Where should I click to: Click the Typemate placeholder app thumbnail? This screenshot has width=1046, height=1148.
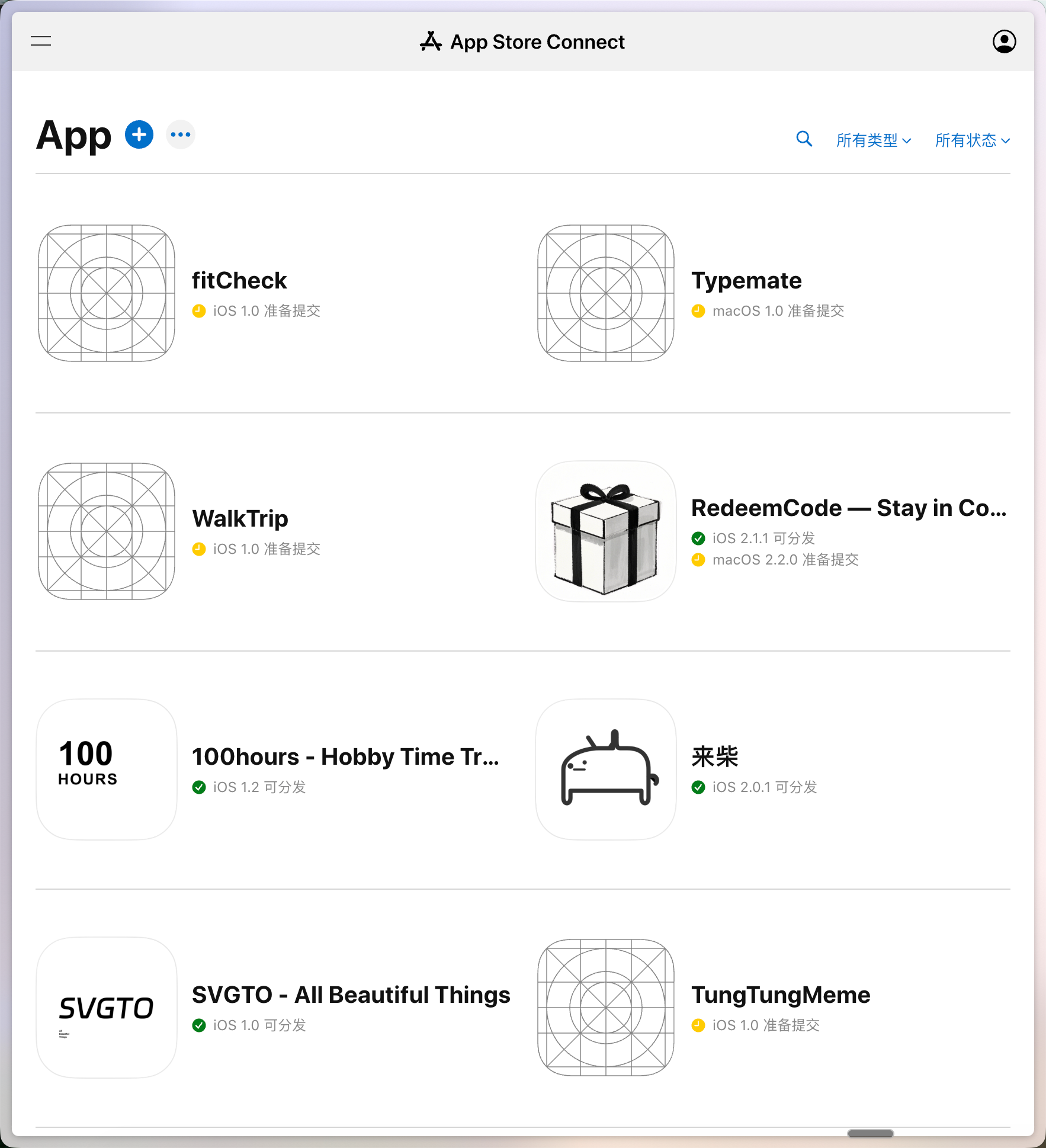pyautogui.click(x=605, y=293)
